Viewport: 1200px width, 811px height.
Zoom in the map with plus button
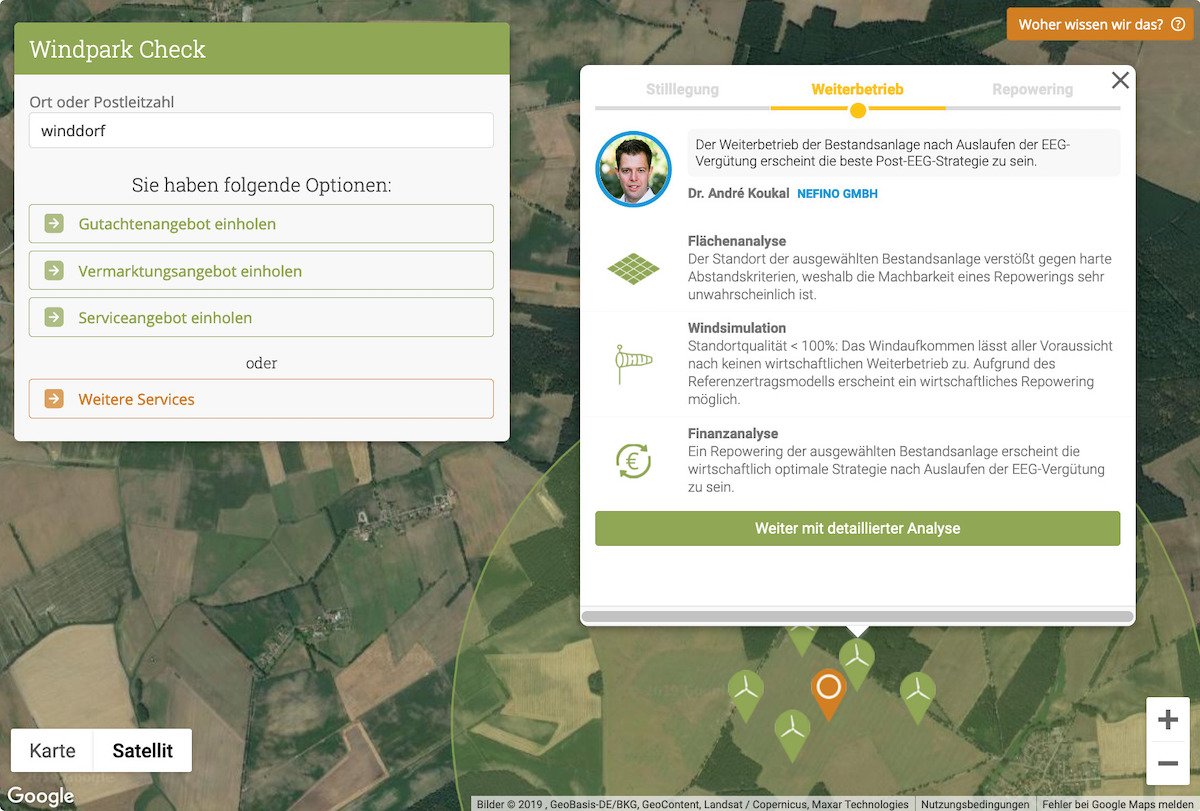1167,720
